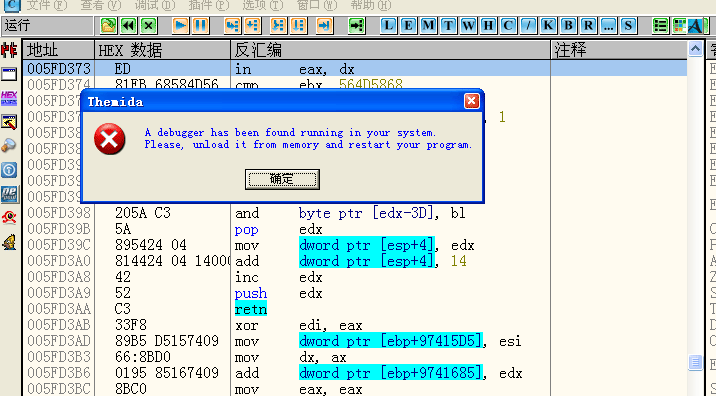
Task: Click the Restart program rewind icon
Action: pos(128,25)
